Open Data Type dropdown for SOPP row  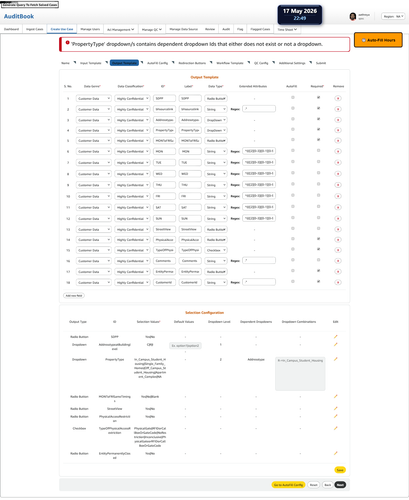(216, 99)
